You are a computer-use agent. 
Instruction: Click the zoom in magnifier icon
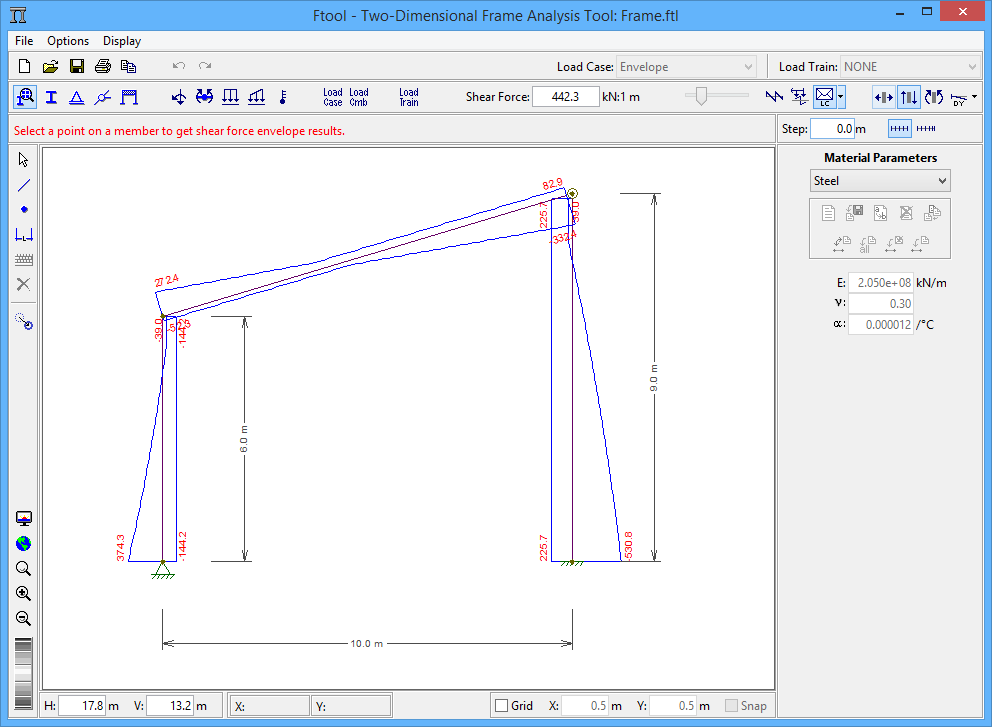pos(24,593)
